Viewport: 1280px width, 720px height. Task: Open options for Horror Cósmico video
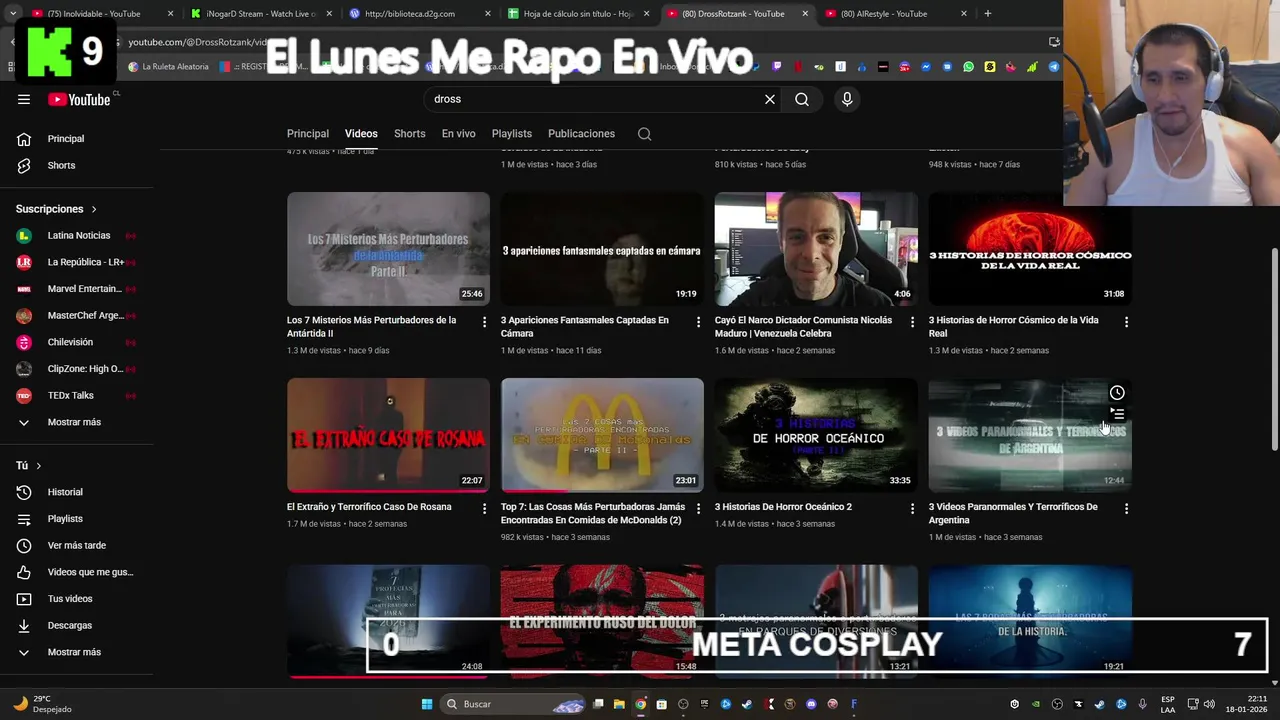tap(1126, 322)
